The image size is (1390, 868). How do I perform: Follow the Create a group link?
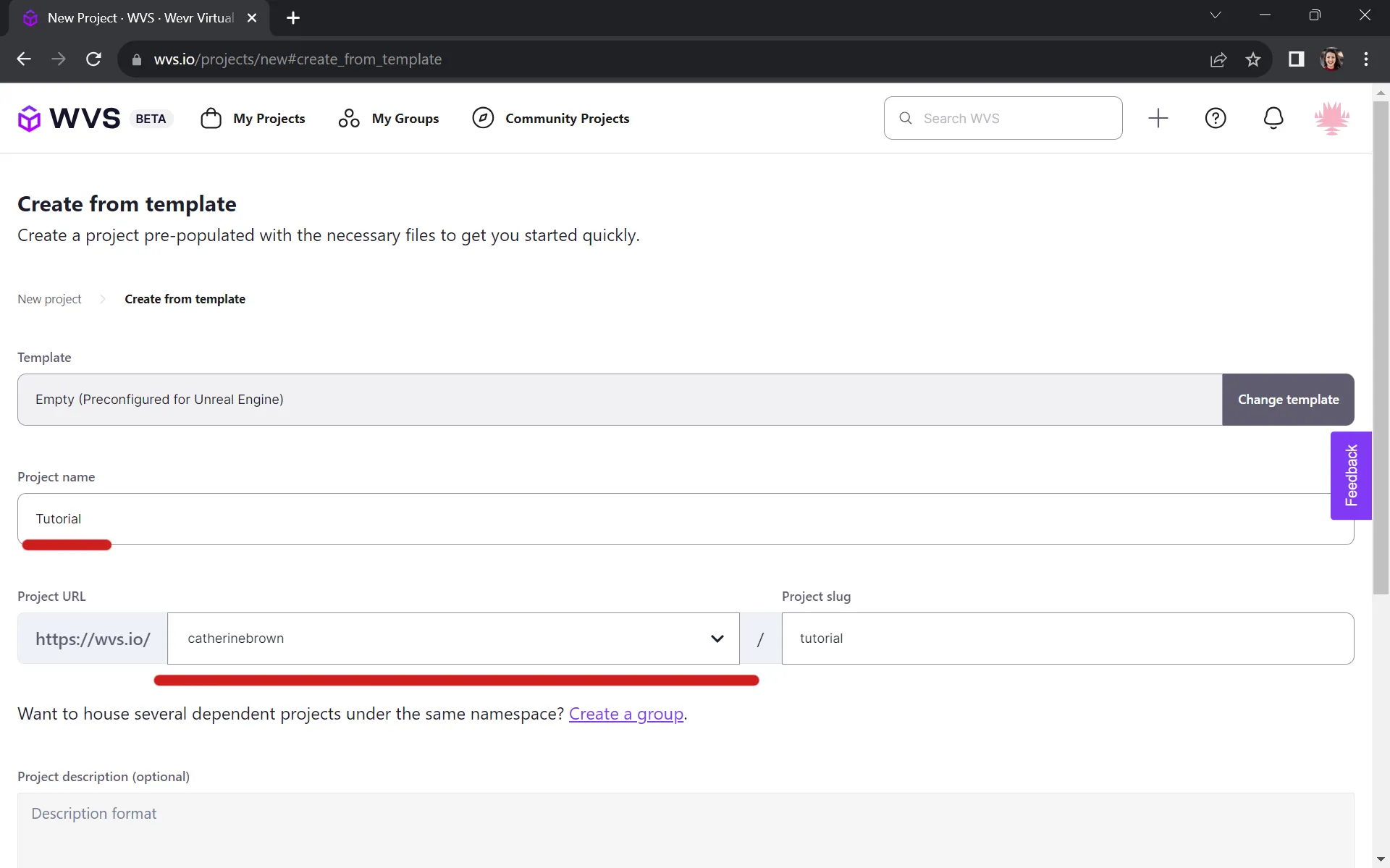(x=625, y=714)
